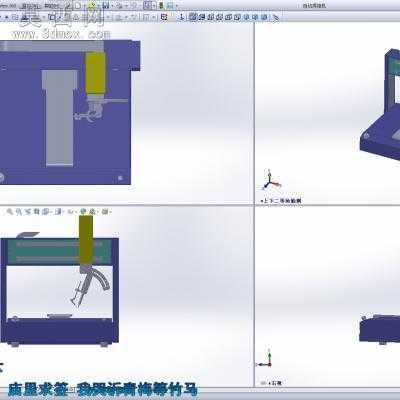
Task: Click Edit Appearance sphere icon
Action: click(x=82, y=212)
